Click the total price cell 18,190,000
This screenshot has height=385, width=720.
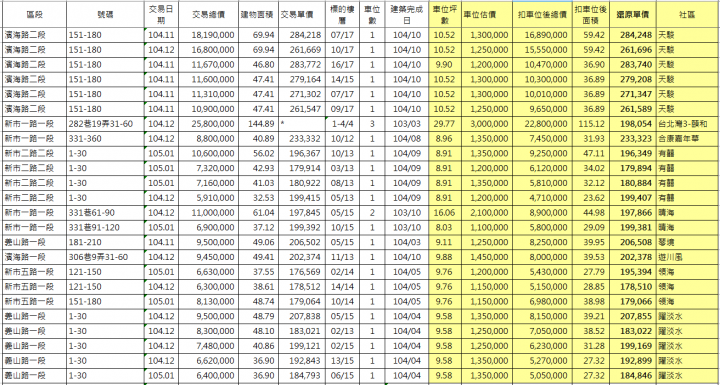[208, 35]
